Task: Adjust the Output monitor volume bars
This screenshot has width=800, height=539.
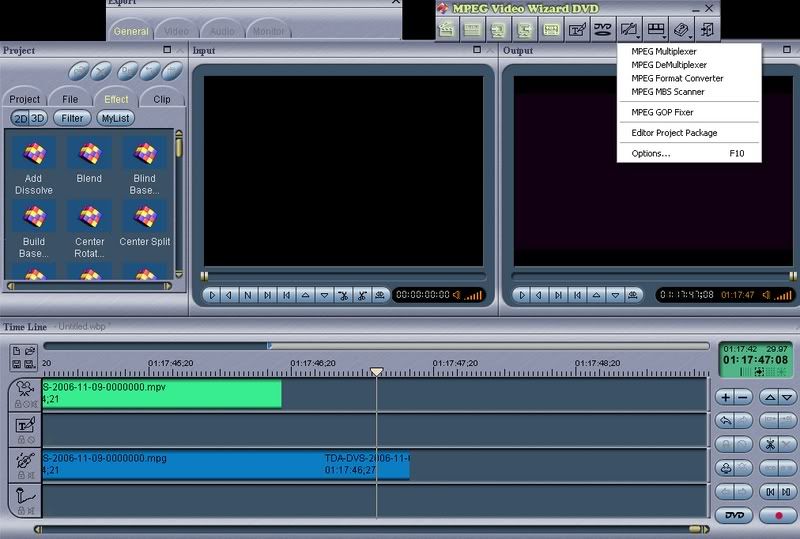Action: pyautogui.click(x=783, y=295)
